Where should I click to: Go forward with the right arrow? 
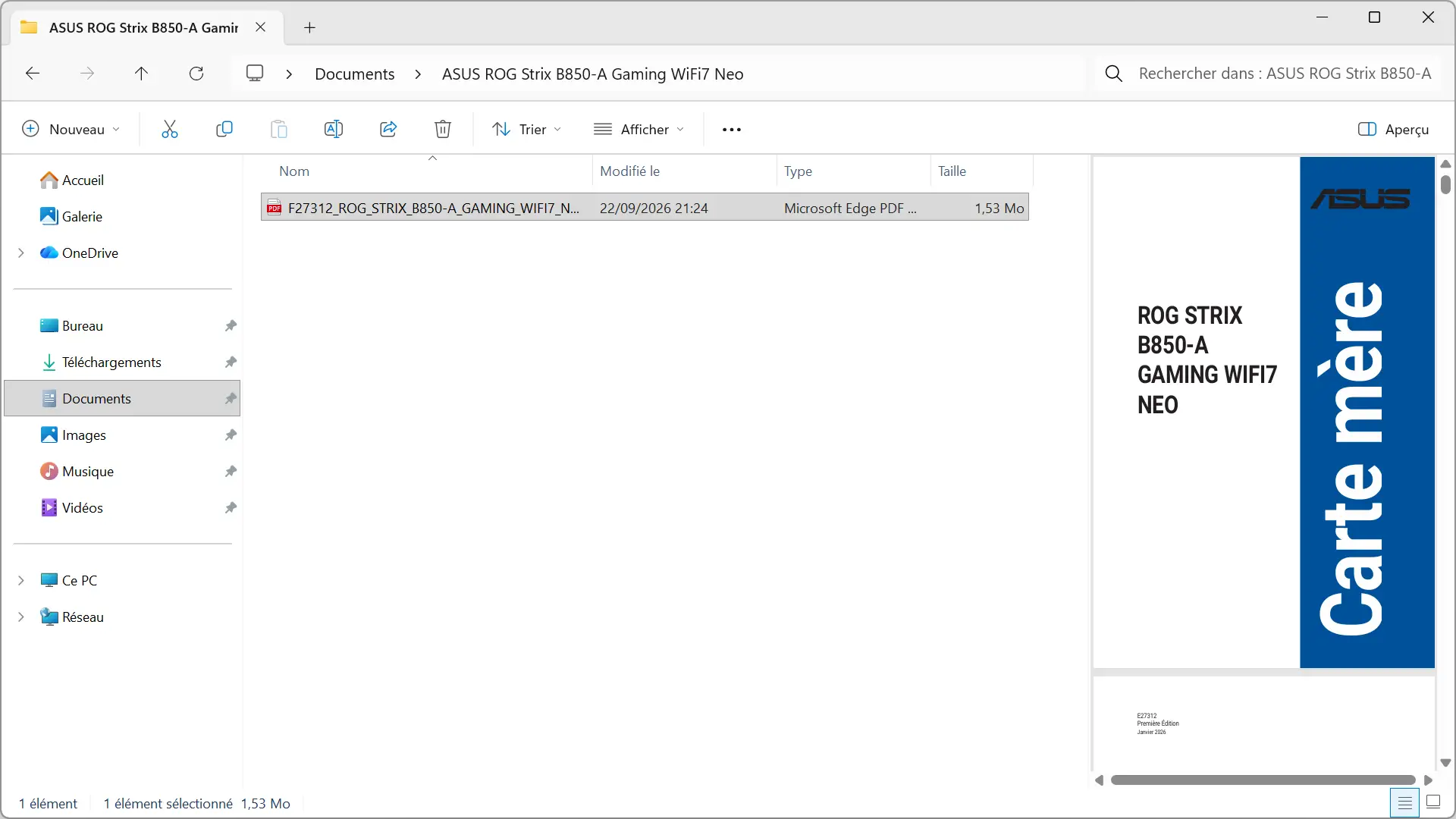click(87, 74)
